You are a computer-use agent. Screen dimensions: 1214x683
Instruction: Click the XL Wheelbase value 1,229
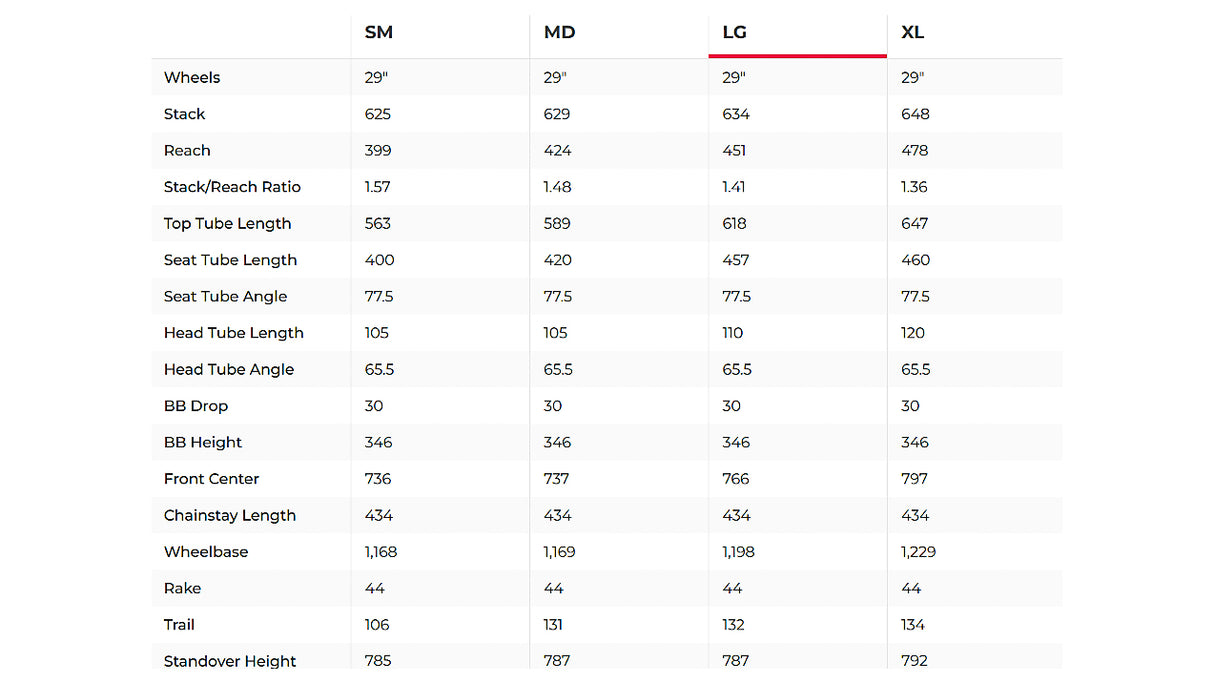919,552
